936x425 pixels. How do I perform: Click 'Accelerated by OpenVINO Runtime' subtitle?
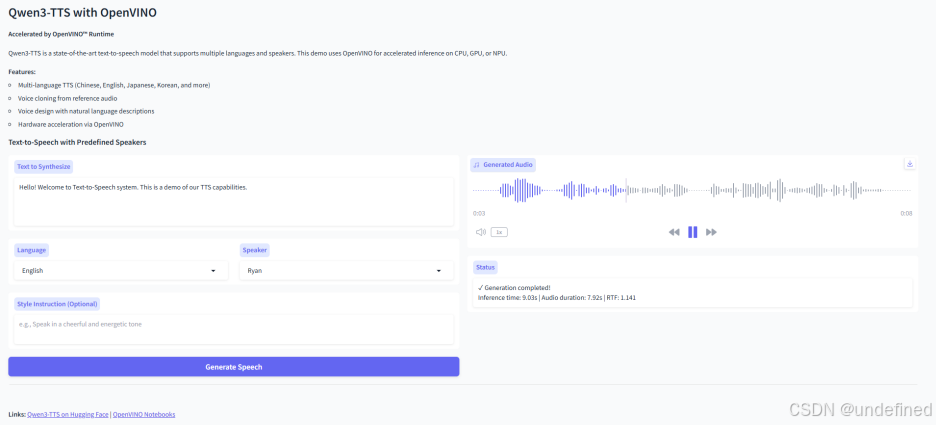(61, 34)
